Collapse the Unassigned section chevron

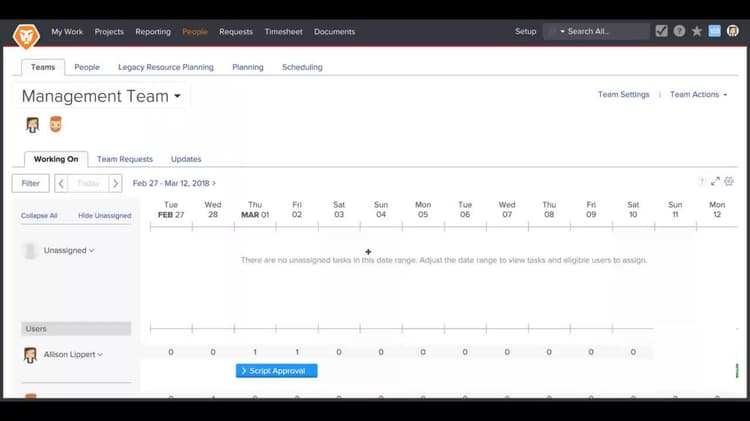(91, 251)
